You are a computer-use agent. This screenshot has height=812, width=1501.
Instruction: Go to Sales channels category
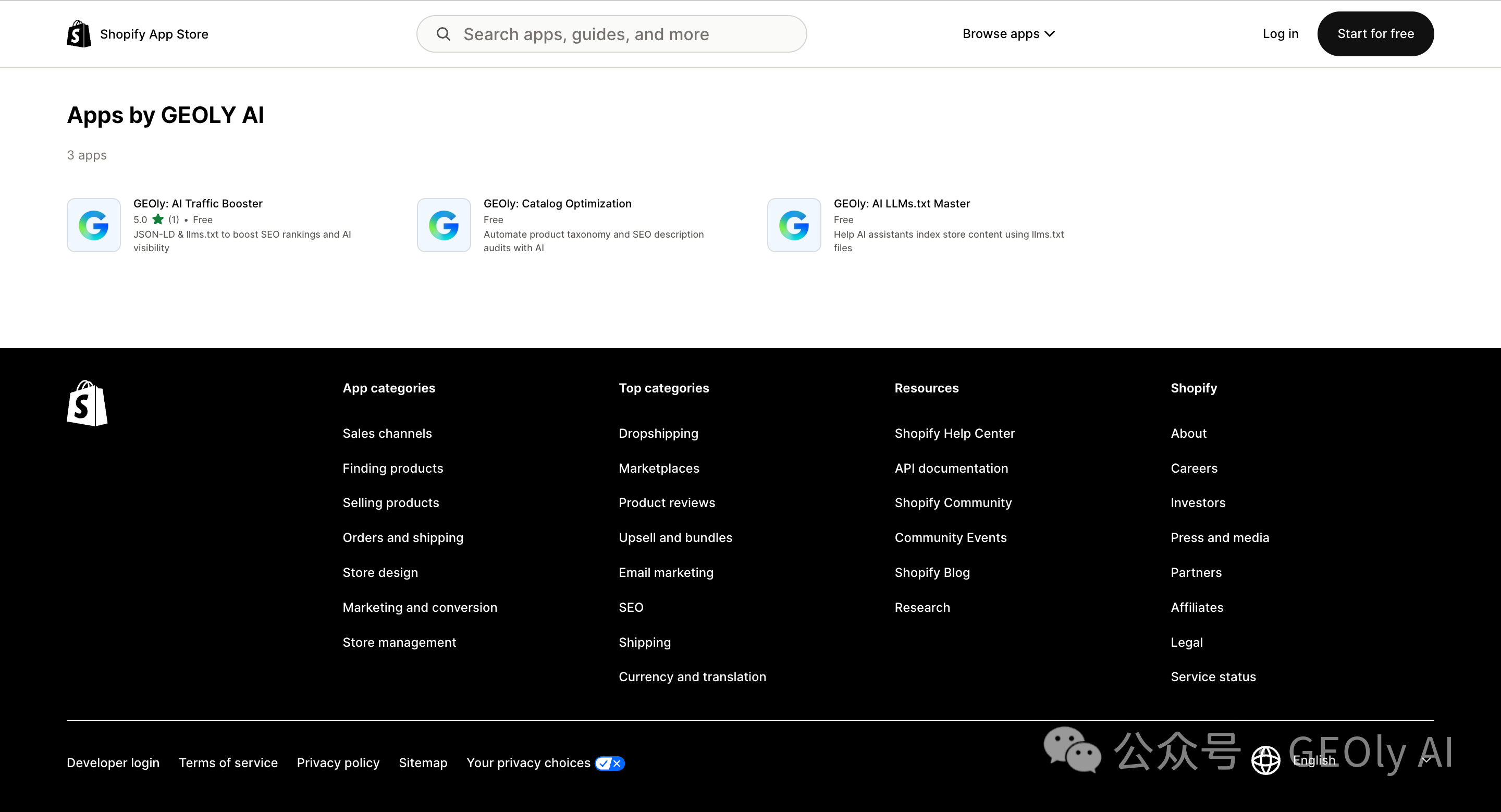point(387,434)
